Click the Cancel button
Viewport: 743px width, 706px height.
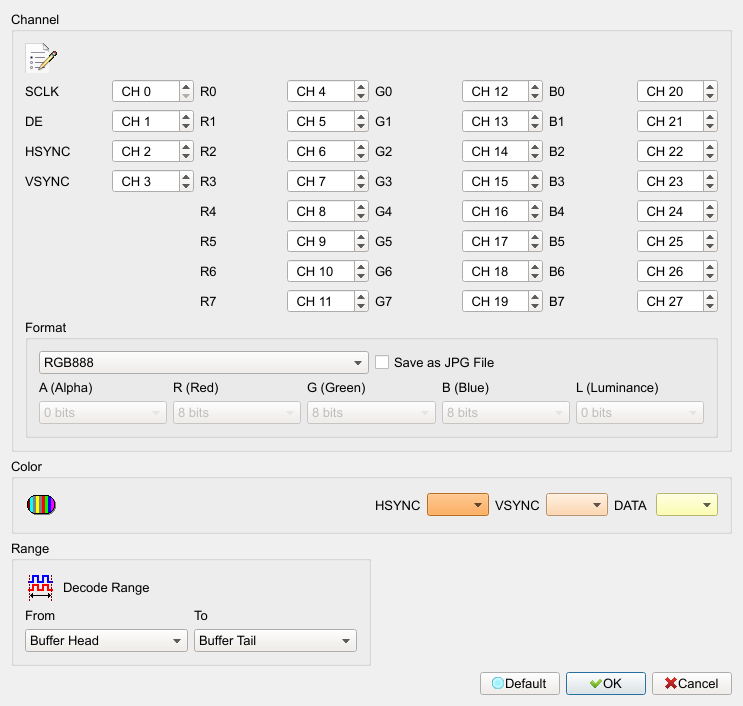tap(692, 683)
